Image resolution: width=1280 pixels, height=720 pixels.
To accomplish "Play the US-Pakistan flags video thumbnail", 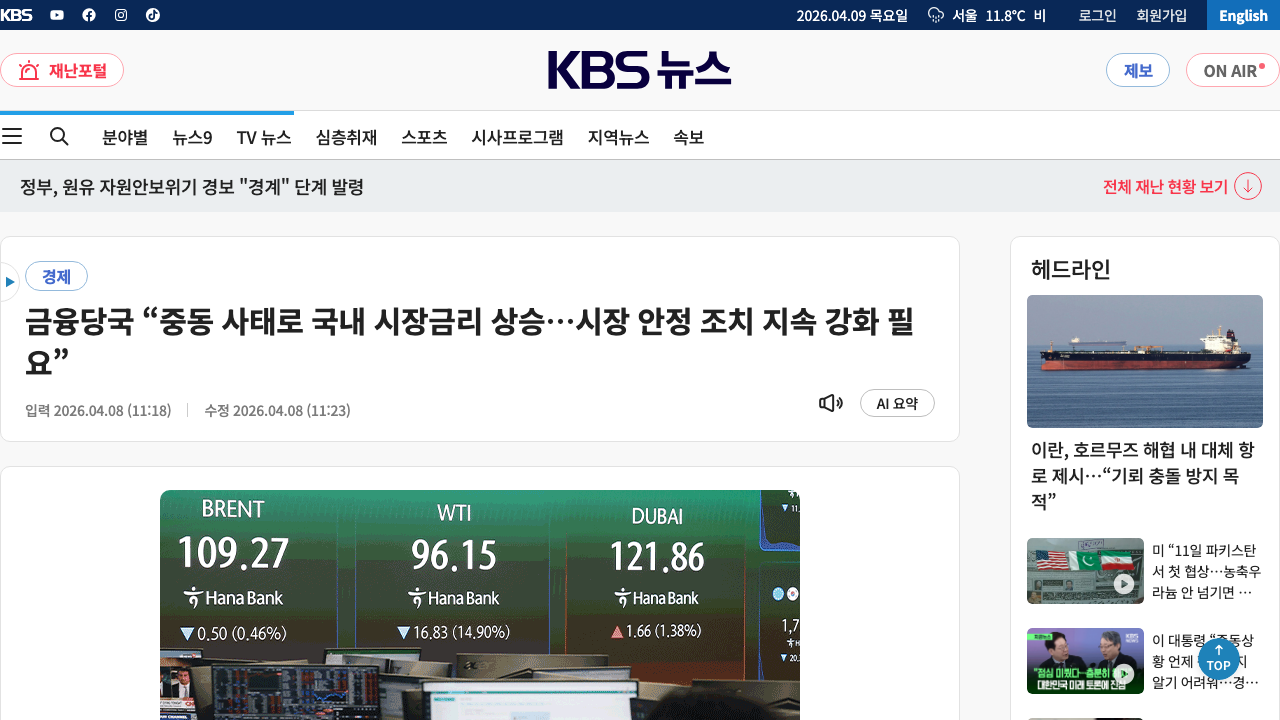I will tap(1085, 571).
